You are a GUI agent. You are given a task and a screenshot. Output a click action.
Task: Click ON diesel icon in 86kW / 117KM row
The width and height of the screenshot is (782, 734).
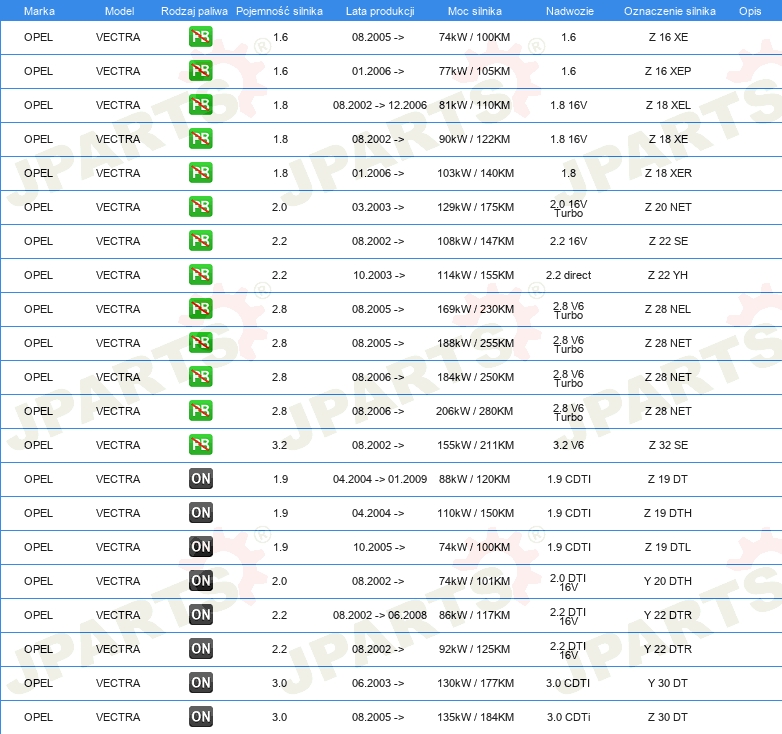point(200,615)
